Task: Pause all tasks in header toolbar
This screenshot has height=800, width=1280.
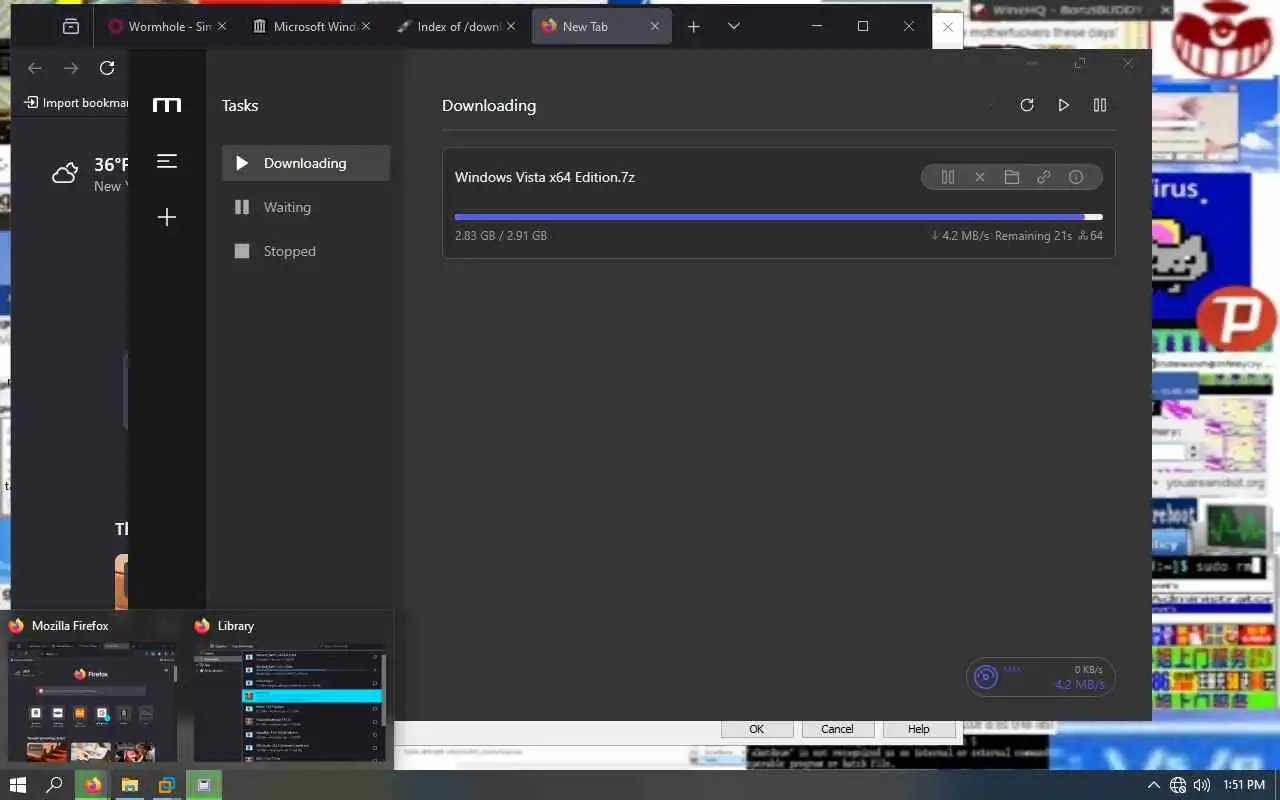Action: 1100,105
